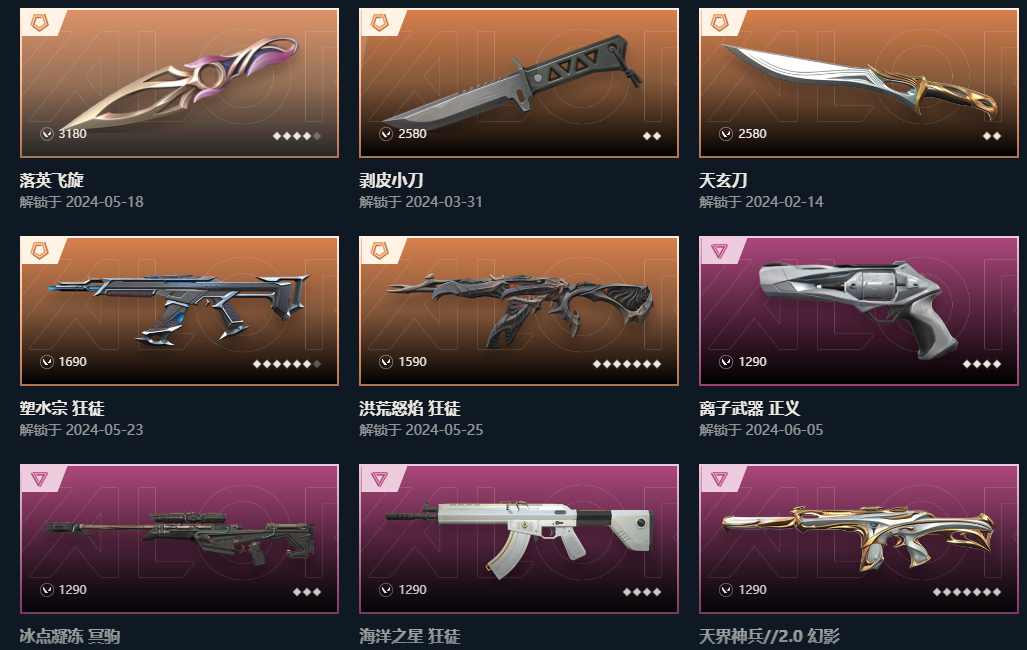The height and width of the screenshot is (650, 1027).
Task: Click the 天界神兵//2.0 幻影 title
Action: tap(769, 636)
